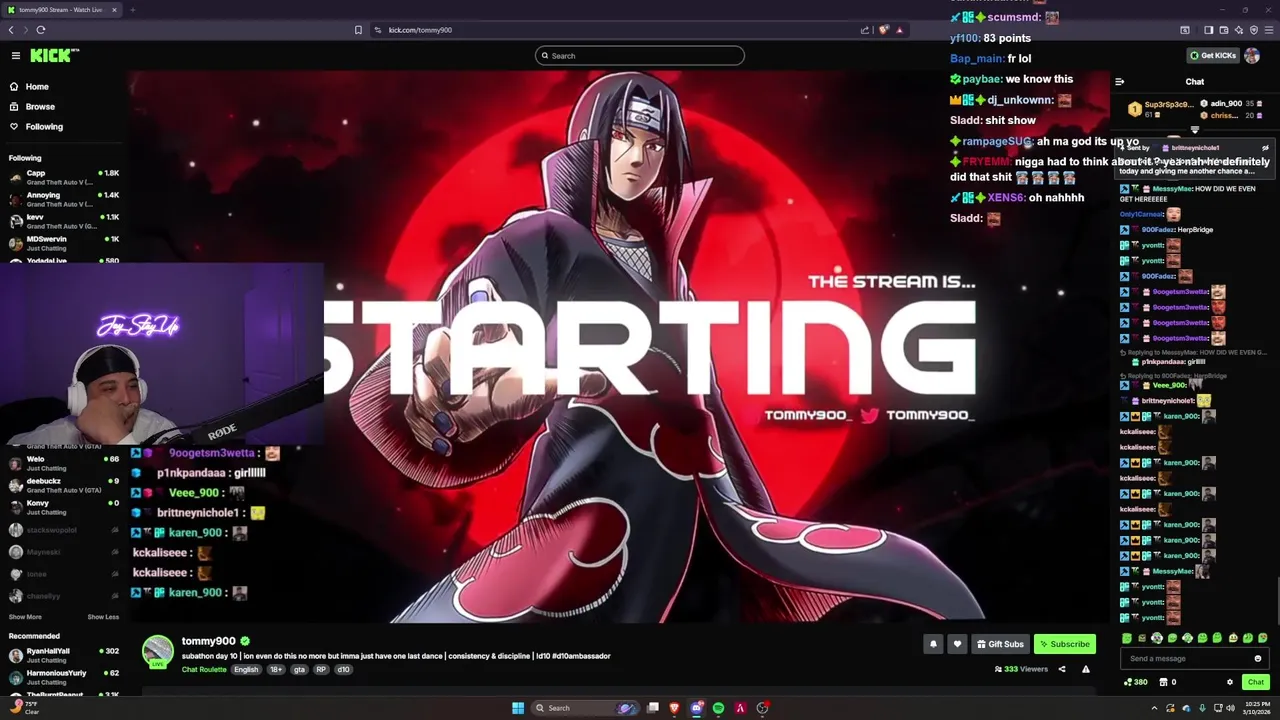Screen dimensions: 1280x720
Task: Open the emoji picker in message box
Action: click(1258, 659)
